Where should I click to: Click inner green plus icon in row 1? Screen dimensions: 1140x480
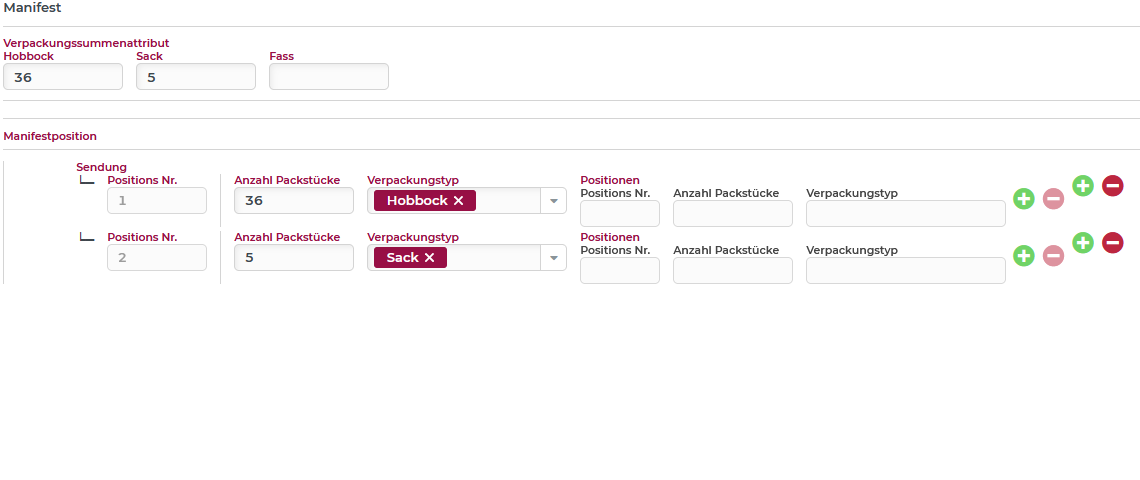click(1023, 199)
